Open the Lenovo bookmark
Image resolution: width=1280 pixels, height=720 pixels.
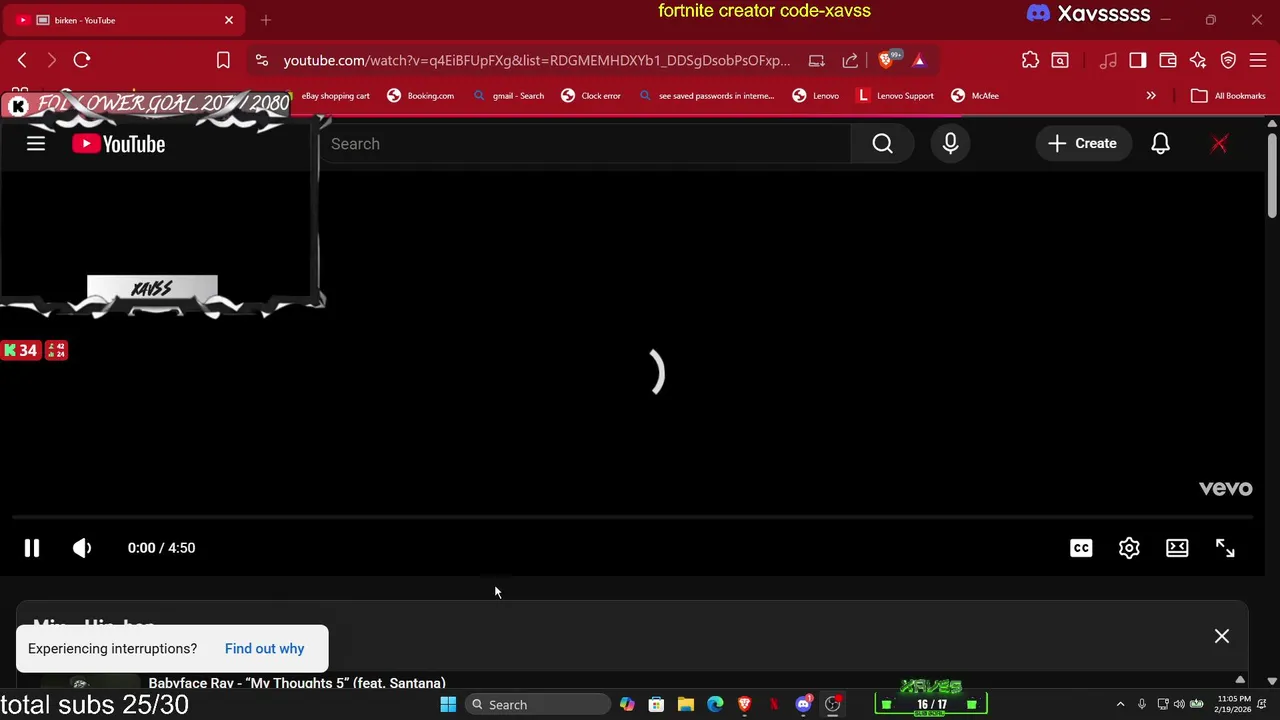816,96
